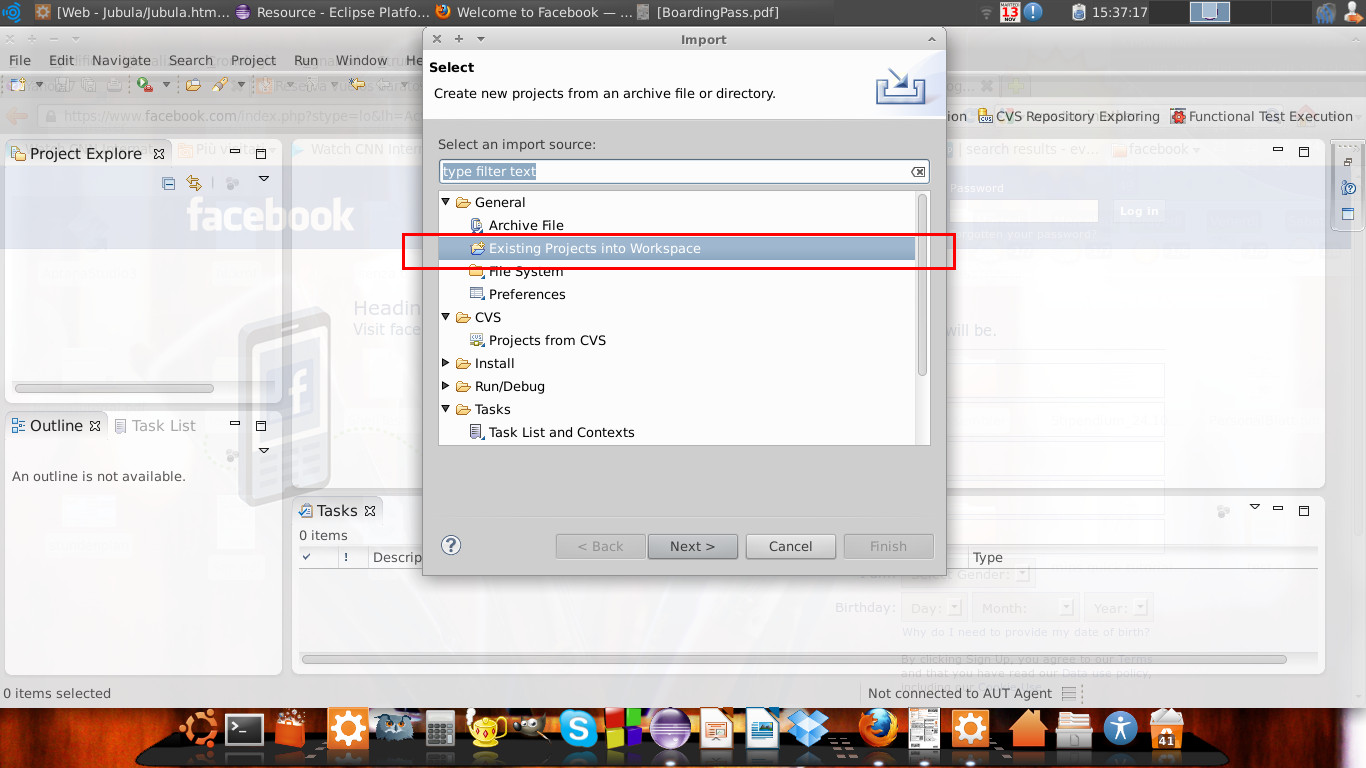The height and width of the screenshot is (768, 1366).
Task: Launch Firefox from the dock
Action: tap(878, 729)
